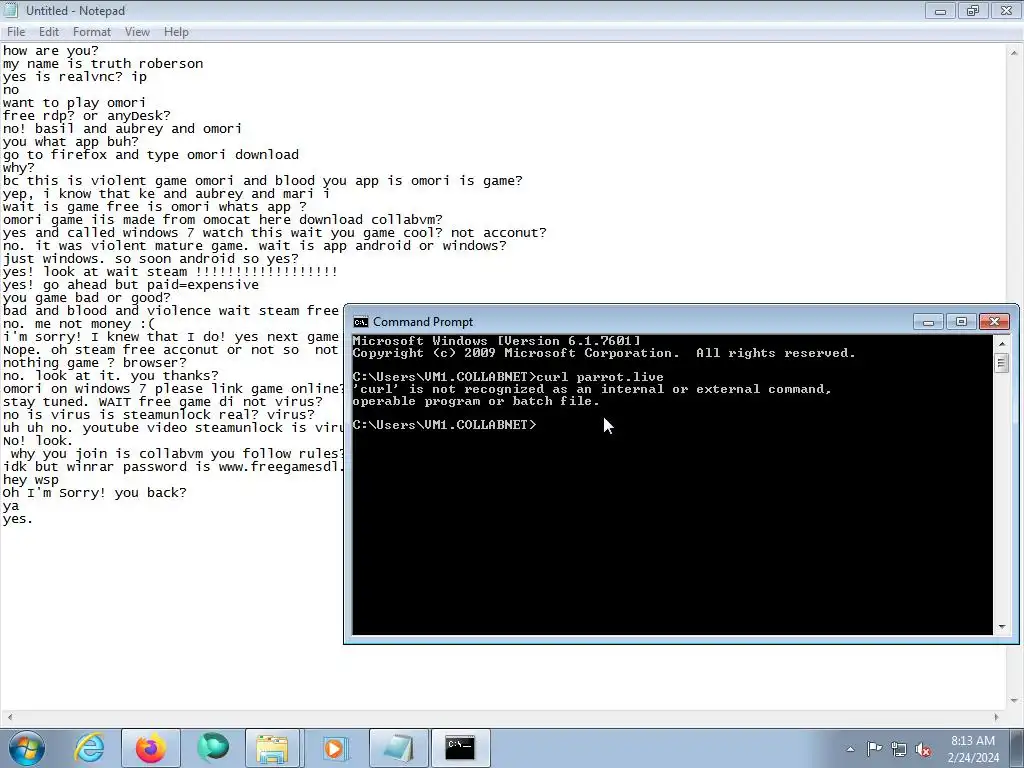
Task: Click the Command Prompt scrollbar thumb
Action: 1002,362
